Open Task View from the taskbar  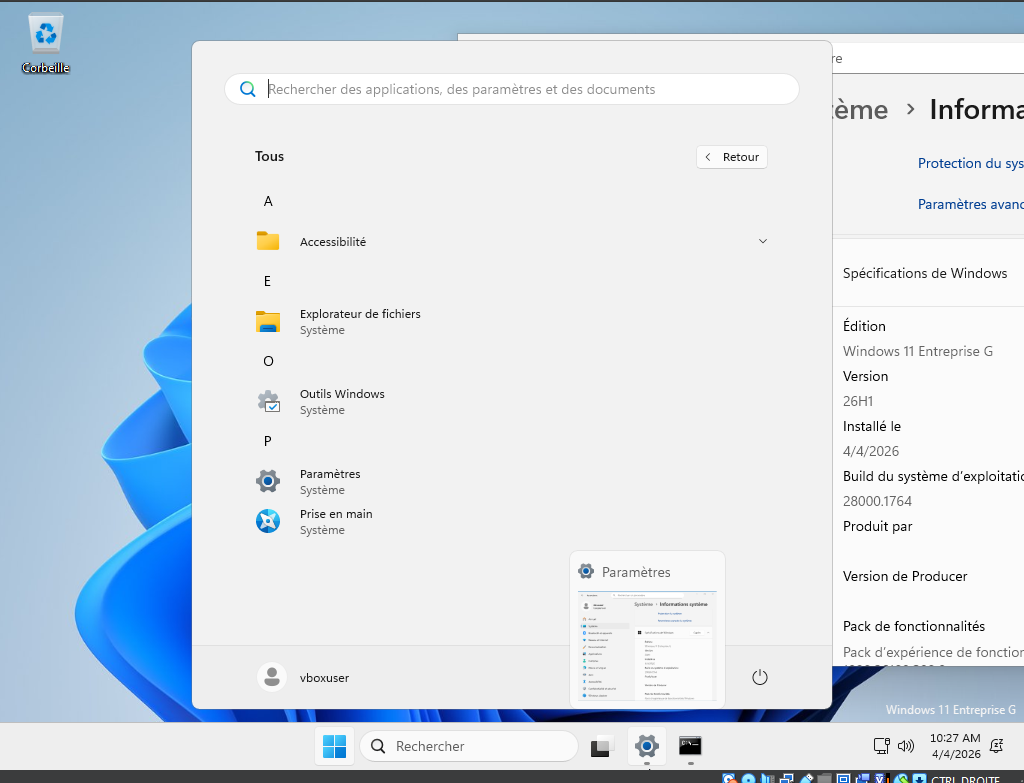tap(602, 746)
